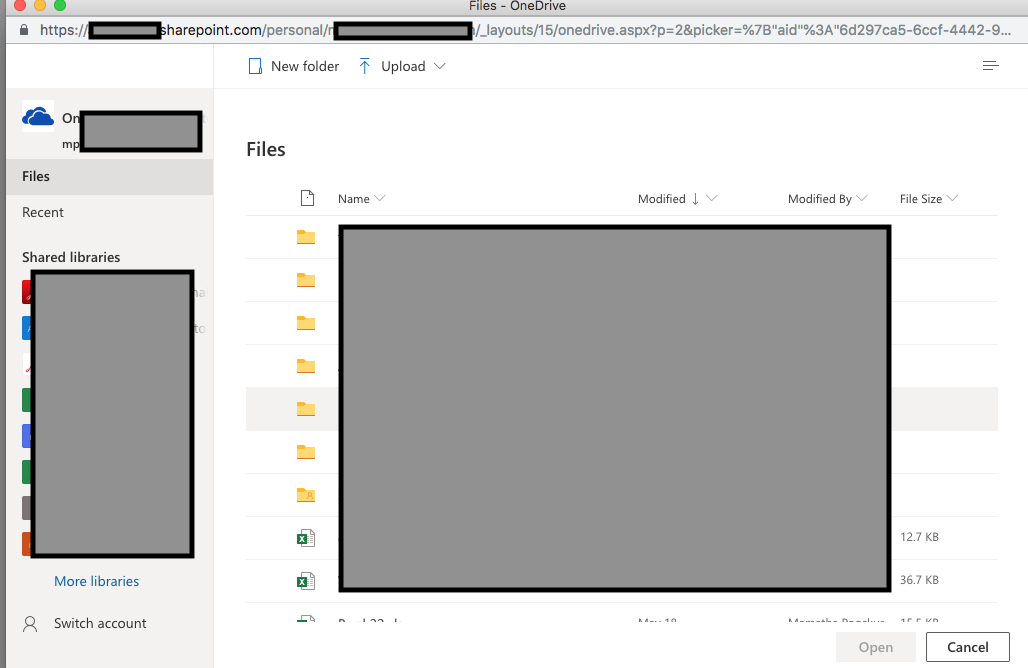Open the More libraries link
This screenshot has width=1028, height=668.
tap(96, 581)
